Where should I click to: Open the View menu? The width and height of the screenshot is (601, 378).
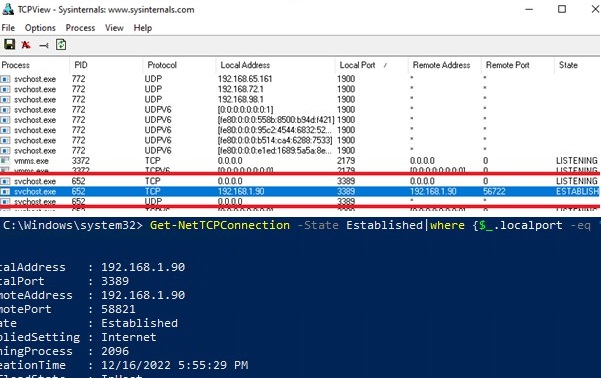point(114,28)
